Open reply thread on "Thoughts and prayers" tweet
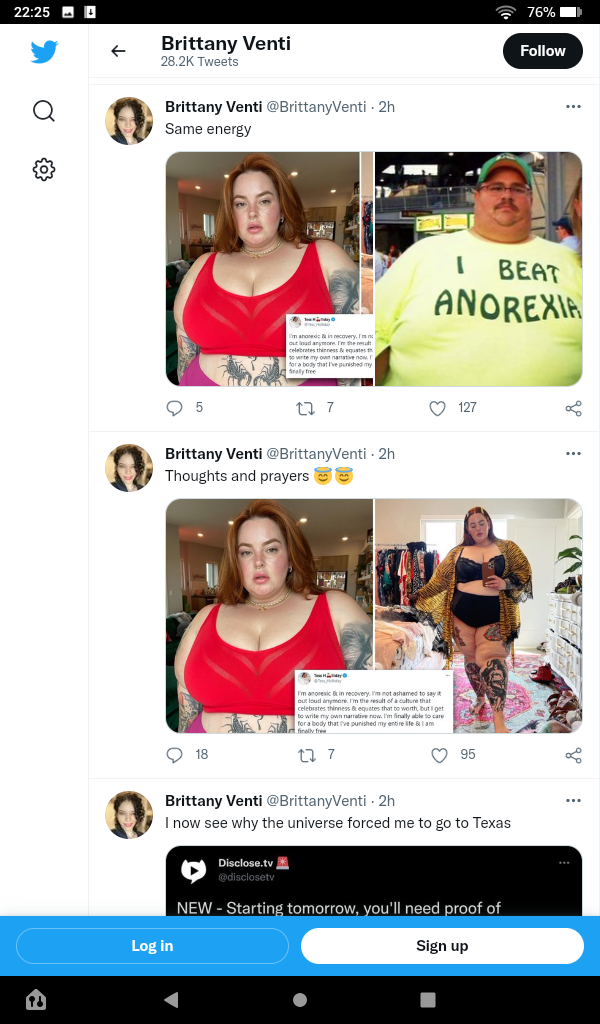The height and width of the screenshot is (1024, 600). coord(174,756)
